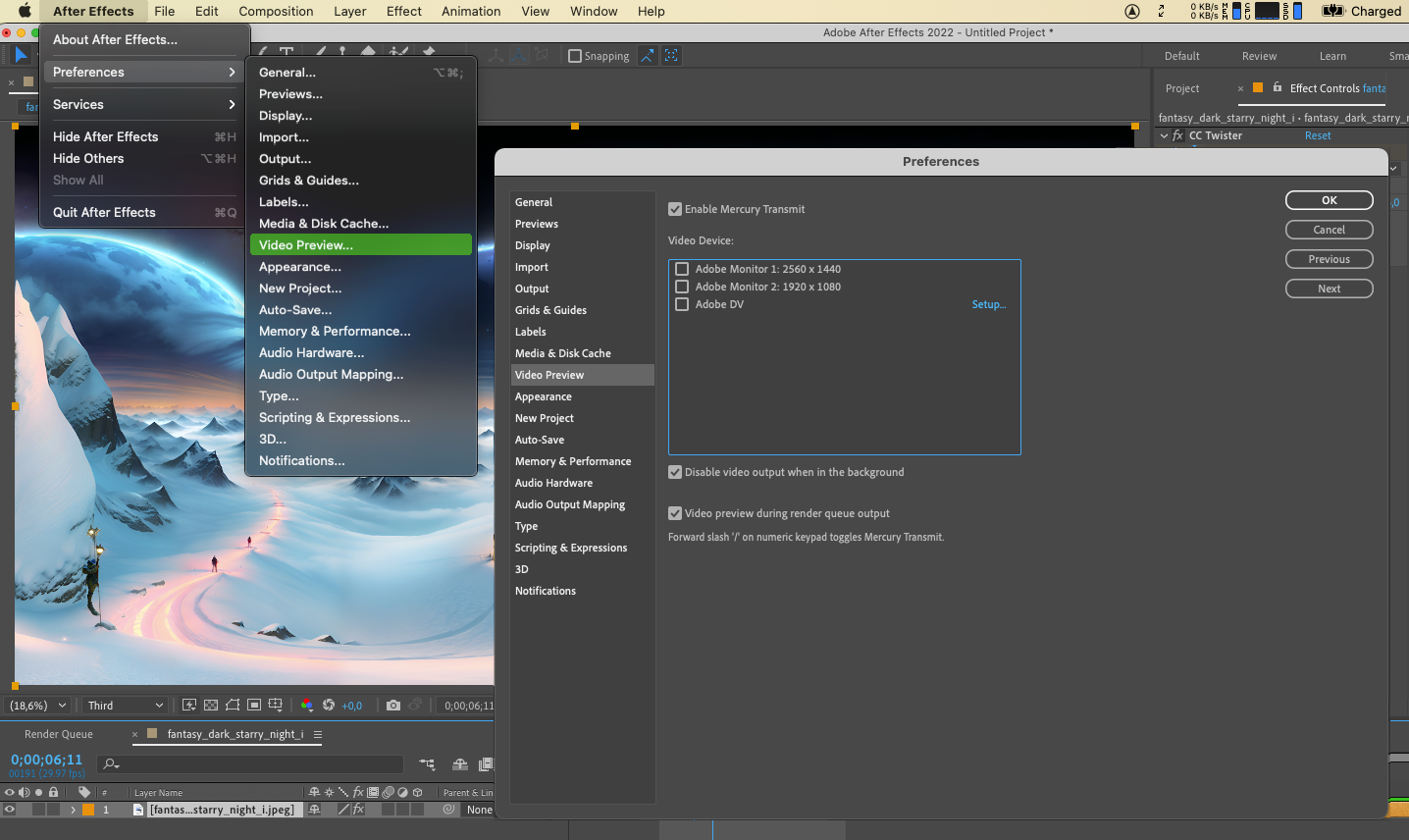Uncheck Enable Mercury Transmit
The width and height of the screenshot is (1409, 840).
[675, 209]
